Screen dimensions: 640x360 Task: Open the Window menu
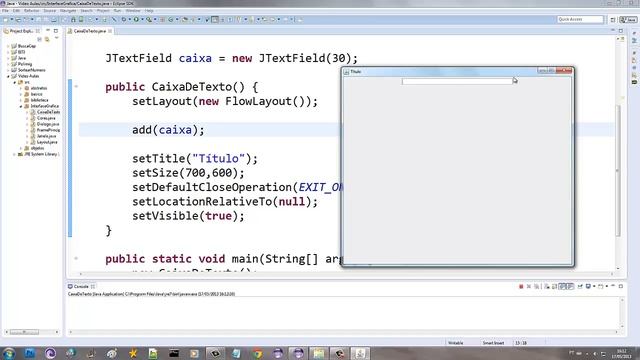point(133,11)
